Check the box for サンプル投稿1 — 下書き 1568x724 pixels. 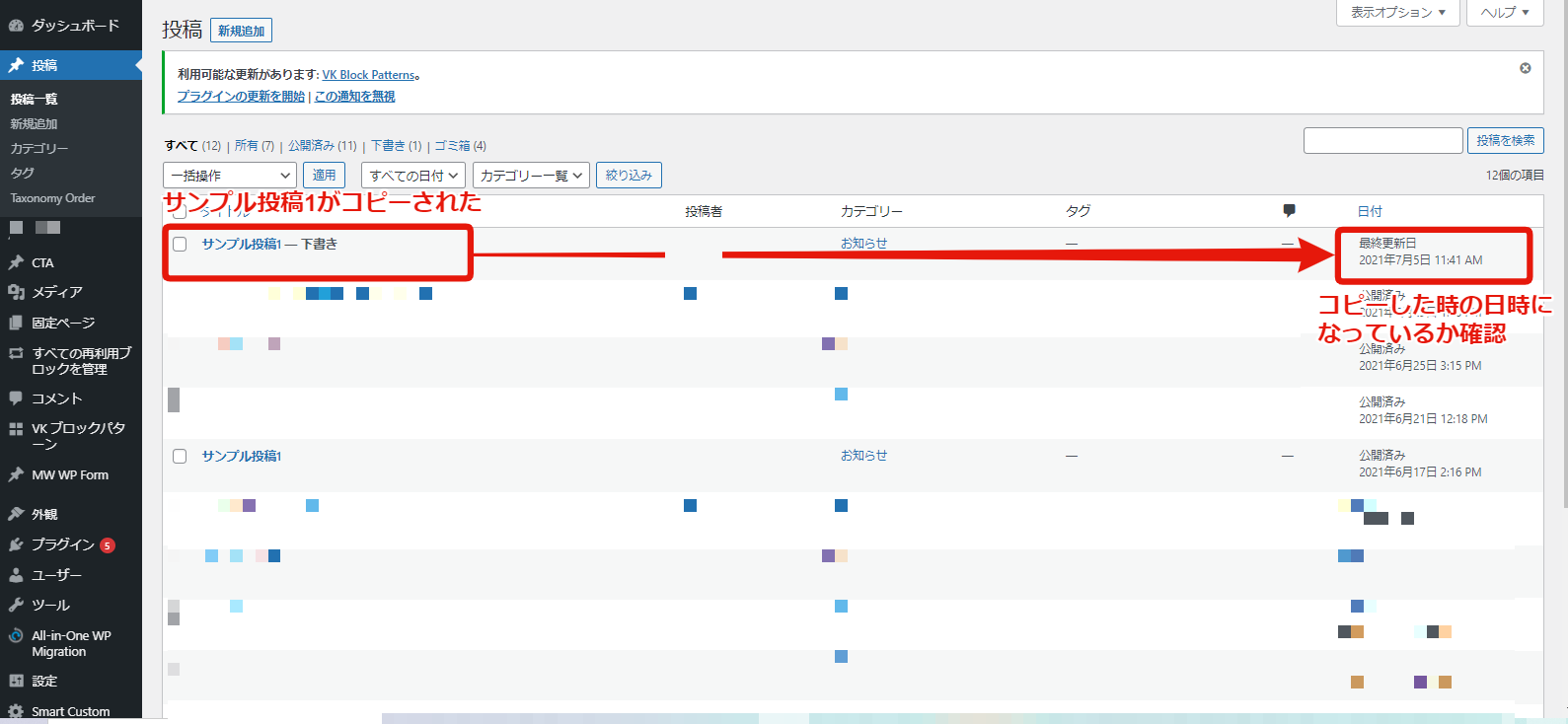(180, 244)
